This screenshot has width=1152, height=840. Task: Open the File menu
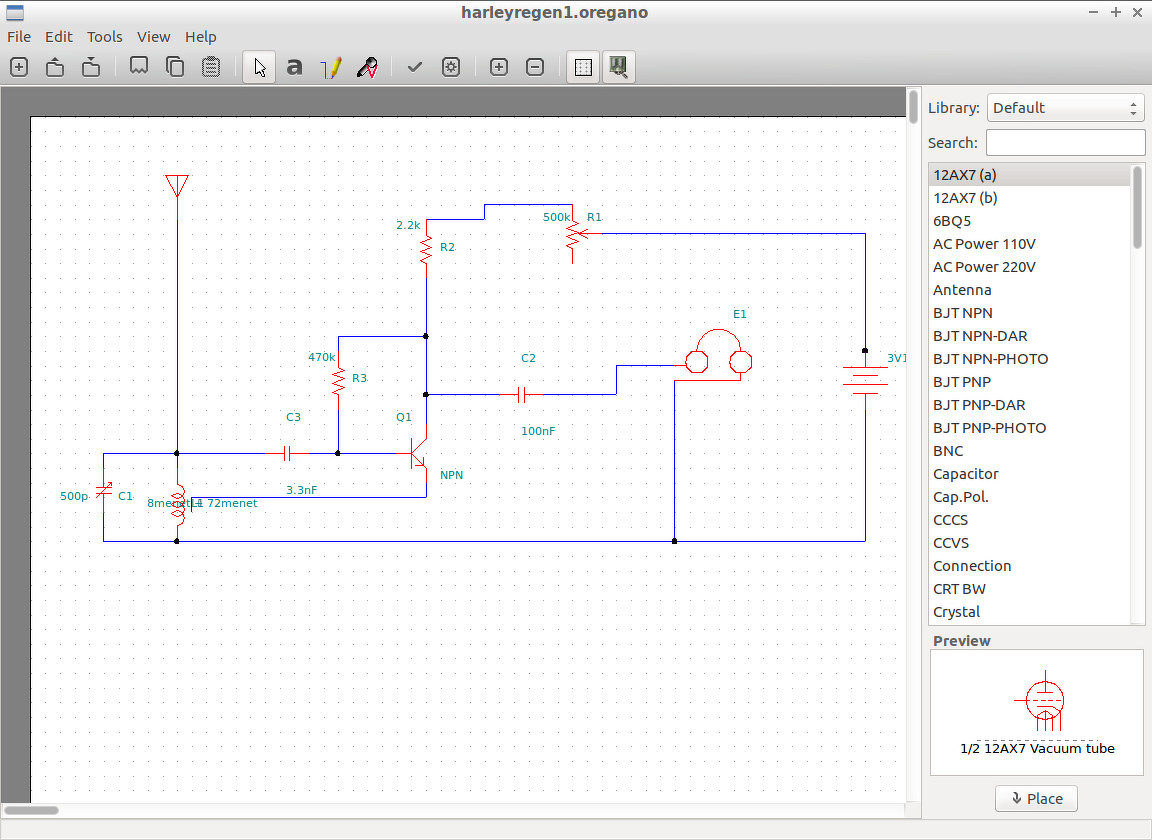coord(19,37)
